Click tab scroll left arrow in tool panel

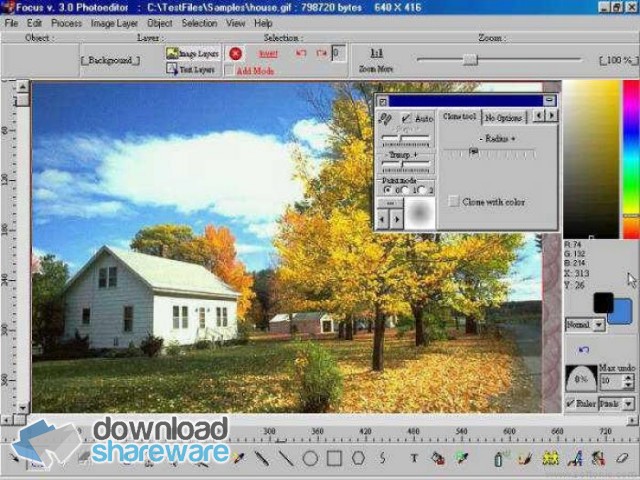pos(539,116)
